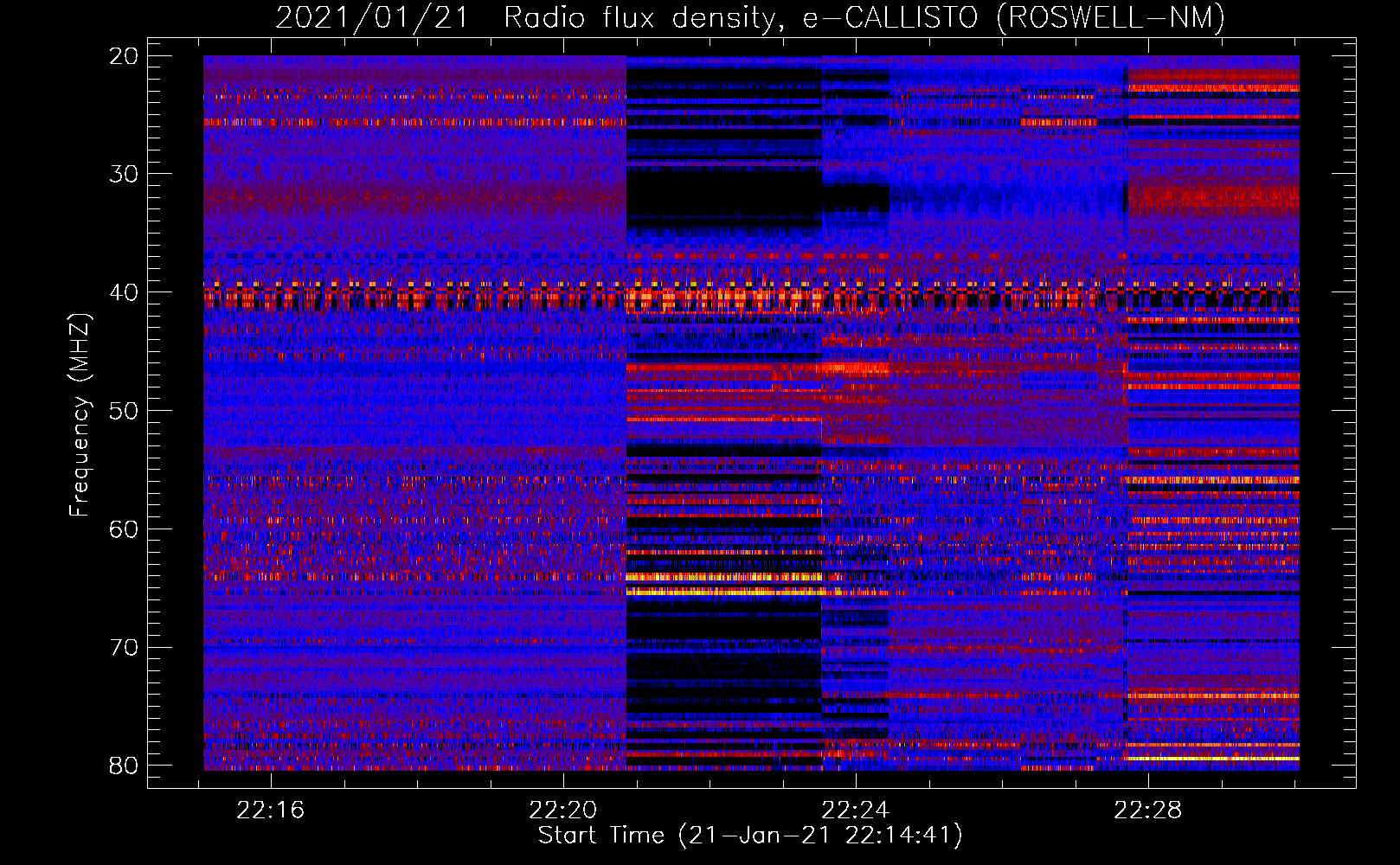The image size is (1400, 865).
Task: Click the 20 frequency tick label
Action: pos(125,56)
